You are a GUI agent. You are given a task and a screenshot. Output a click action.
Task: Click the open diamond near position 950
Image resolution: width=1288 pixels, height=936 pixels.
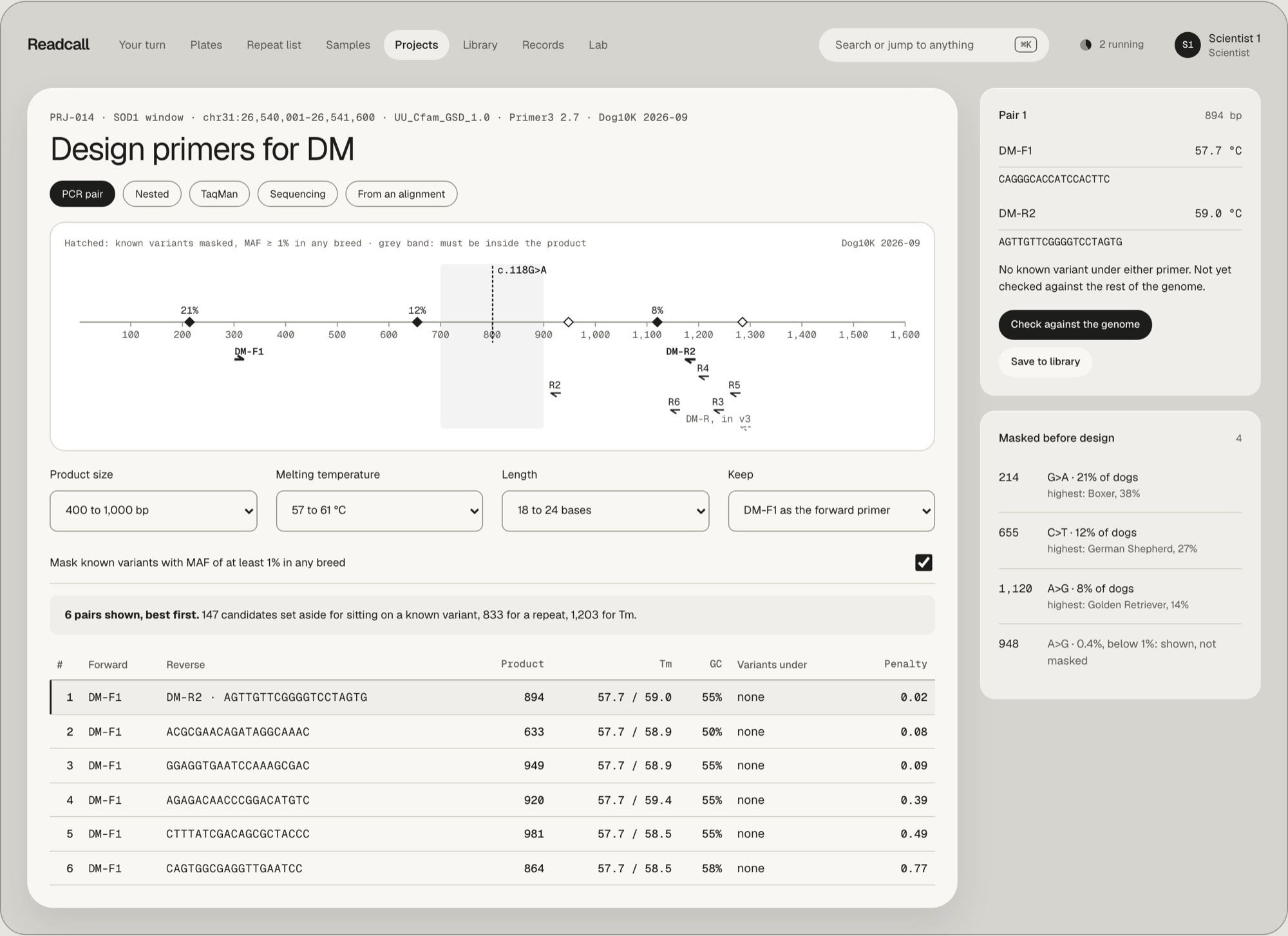tap(568, 321)
